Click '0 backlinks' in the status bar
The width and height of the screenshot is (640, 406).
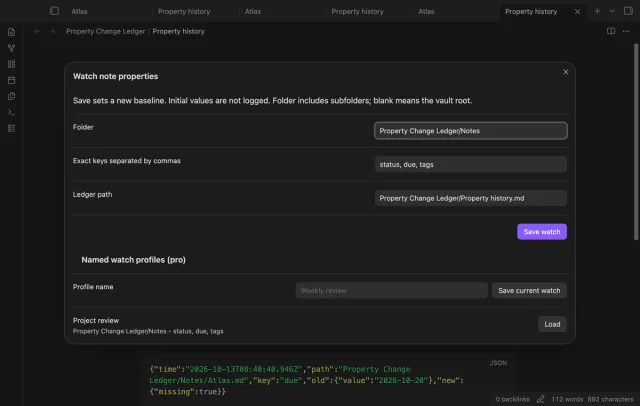tap(512, 399)
